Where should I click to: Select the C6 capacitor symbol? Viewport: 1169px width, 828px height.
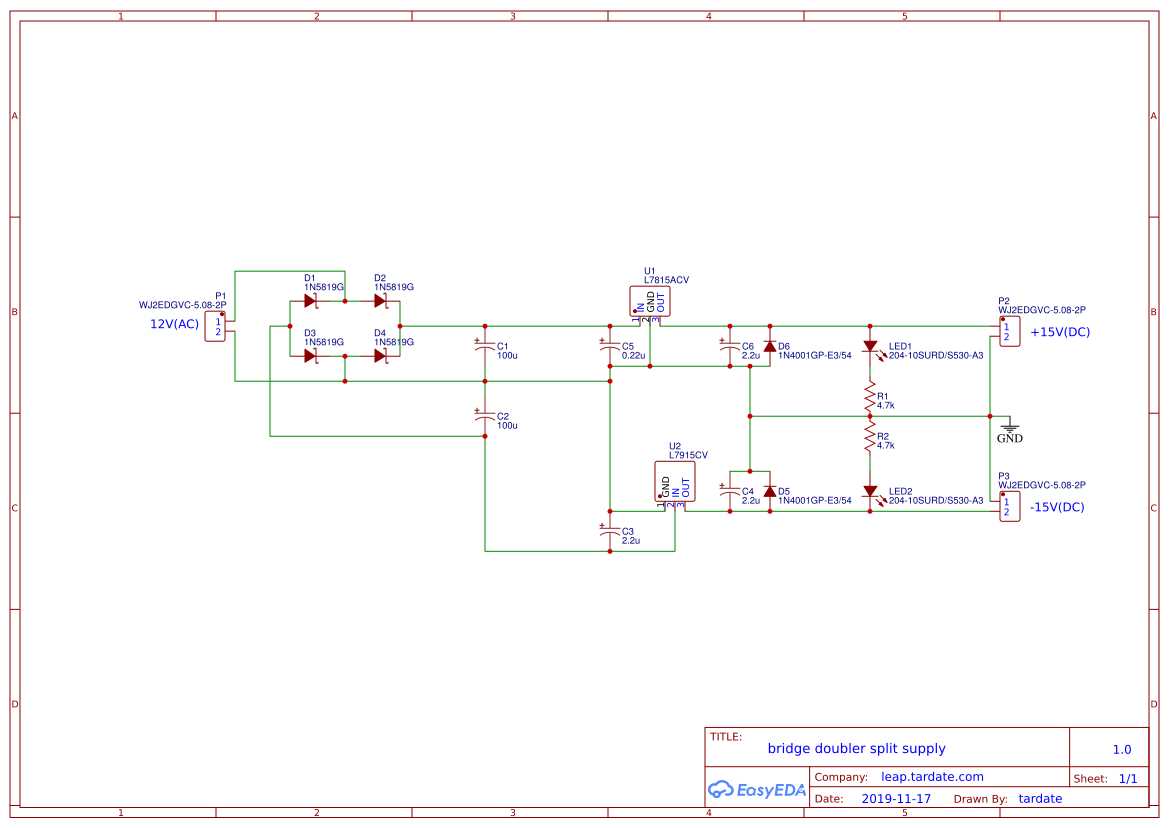pos(730,346)
